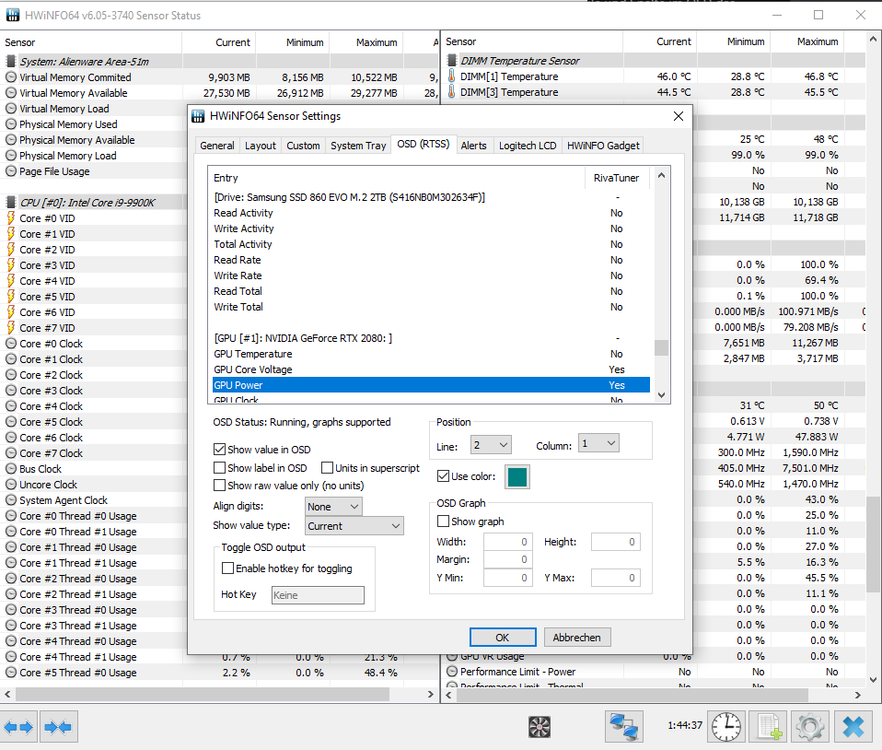882x750 pixels.
Task: Open the Show value type dropdown
Action: (x=354, y=526)
